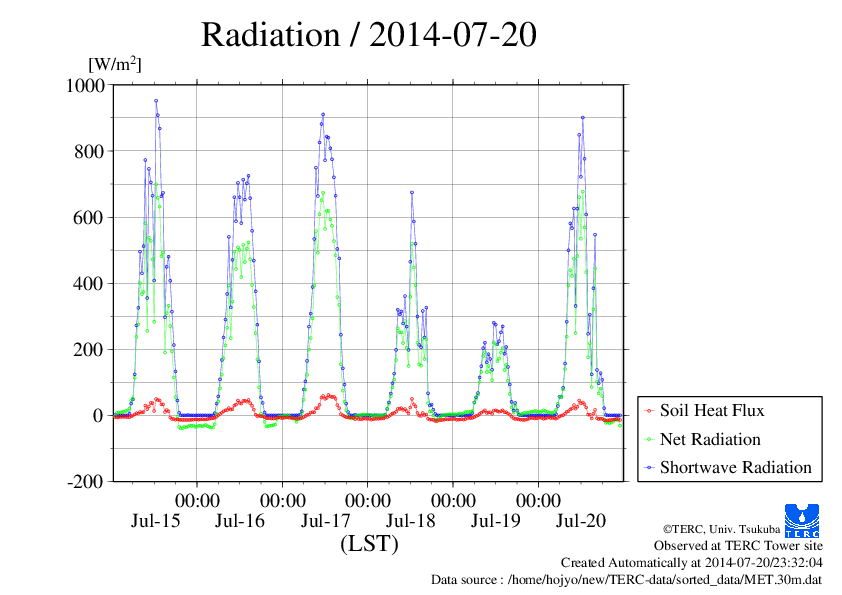This screenshot has width=842, height=595.
Task: Click the red Soil Heat Flux legend marker
Action: (x=650, y=411)
